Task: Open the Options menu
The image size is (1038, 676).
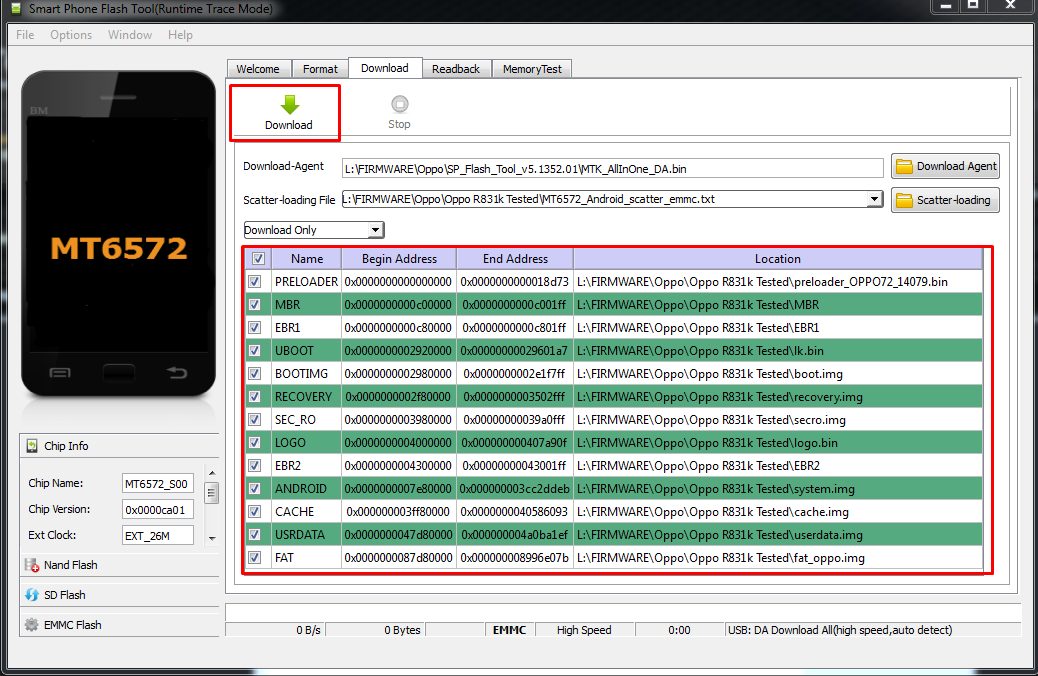Action: coord(71,35)
